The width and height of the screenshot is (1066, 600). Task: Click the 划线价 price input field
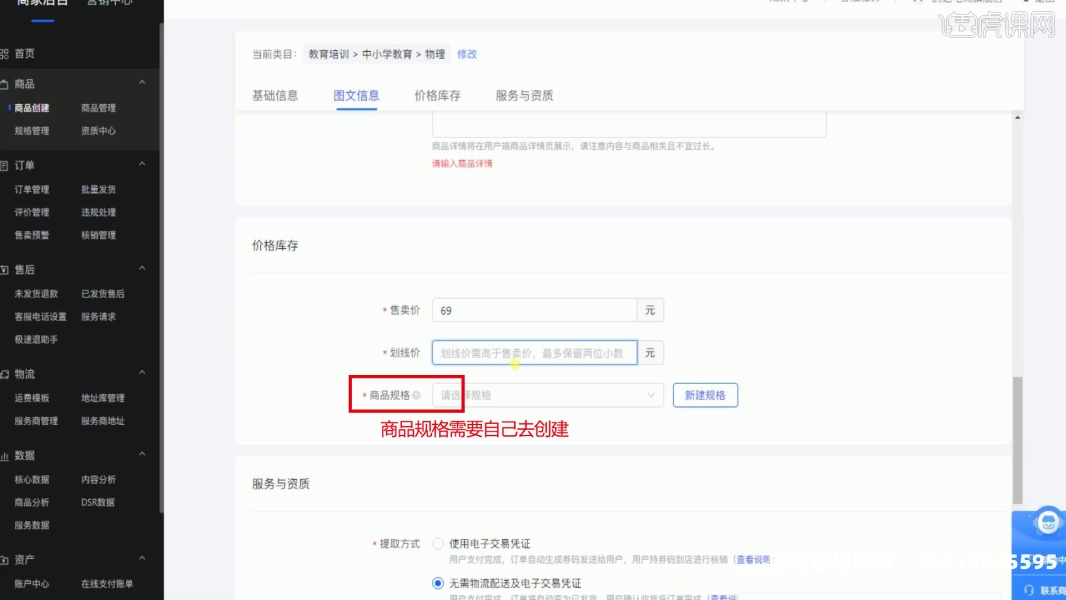tap(534, 353)
